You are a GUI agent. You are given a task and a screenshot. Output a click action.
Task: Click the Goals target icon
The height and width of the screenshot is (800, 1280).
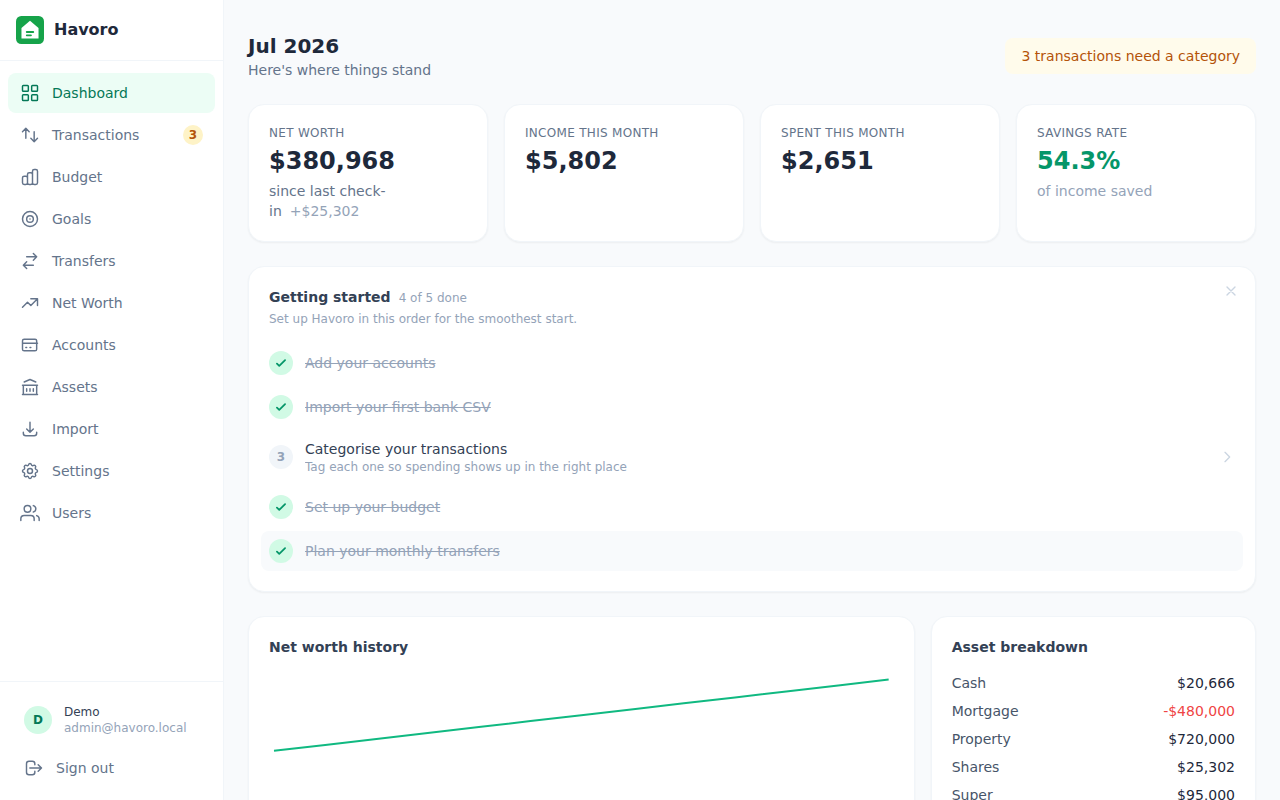tap(30, 219)
